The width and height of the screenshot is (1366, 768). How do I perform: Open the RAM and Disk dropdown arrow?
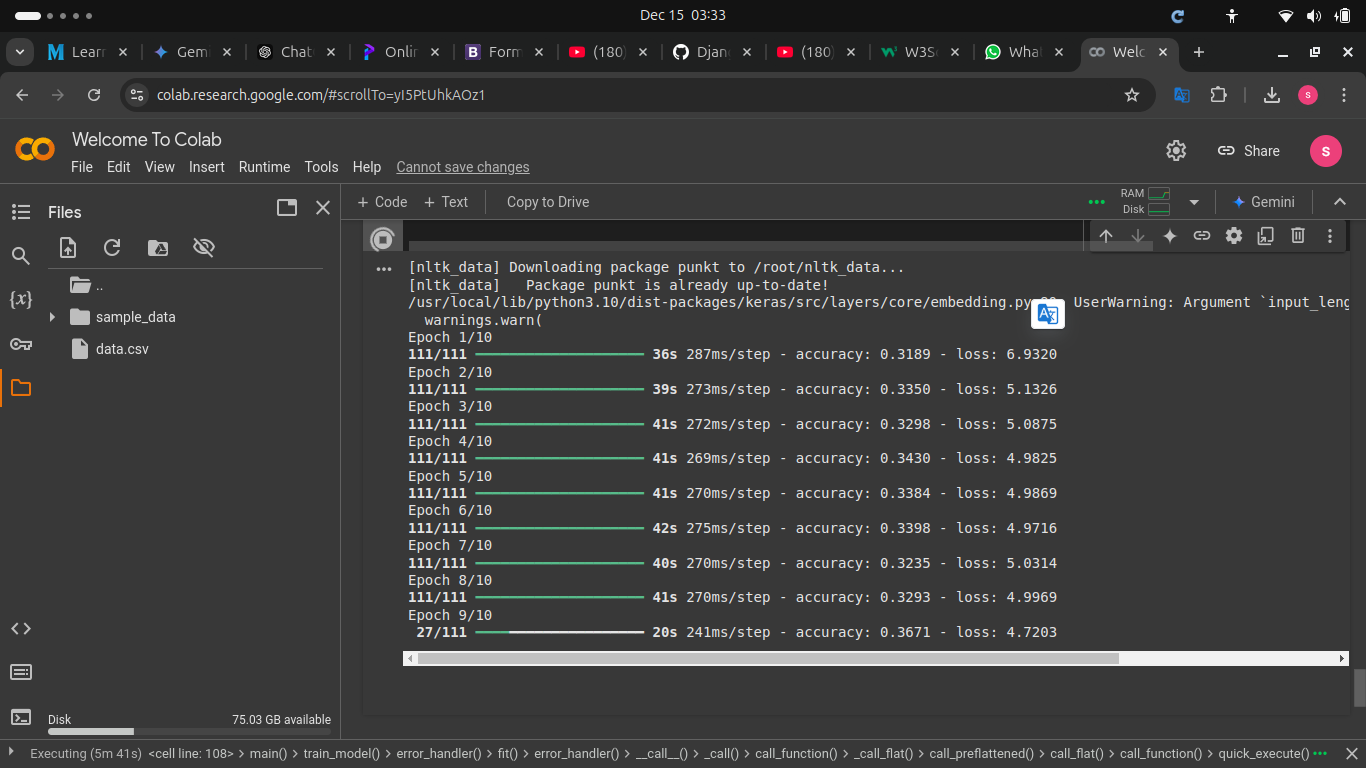click(1193, 202)
